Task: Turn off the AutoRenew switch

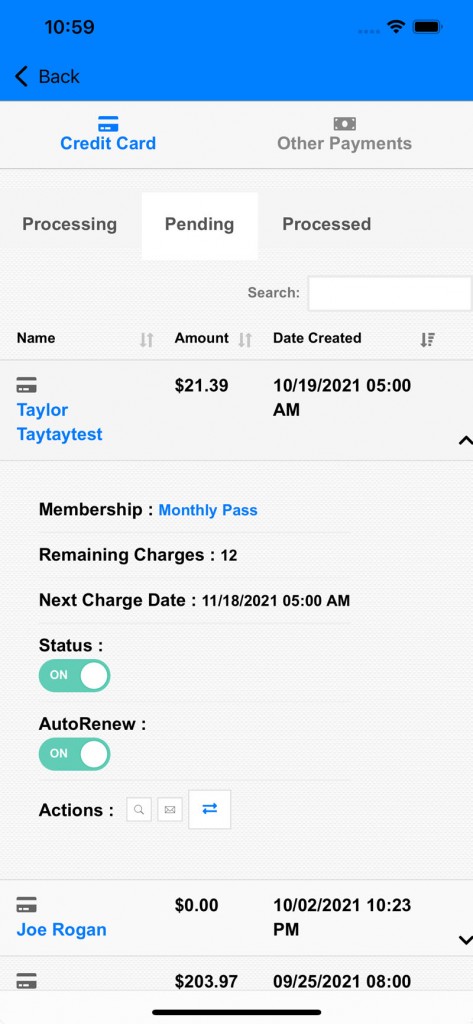Action: point(74,754)
